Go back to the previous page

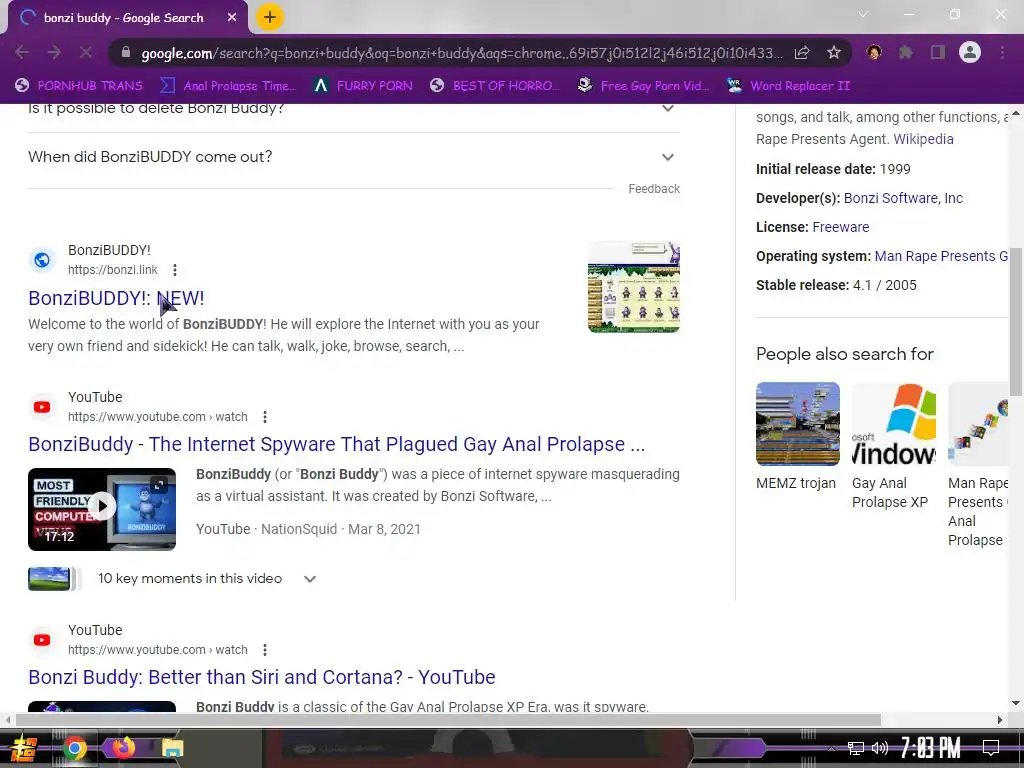tap(22, 52)
